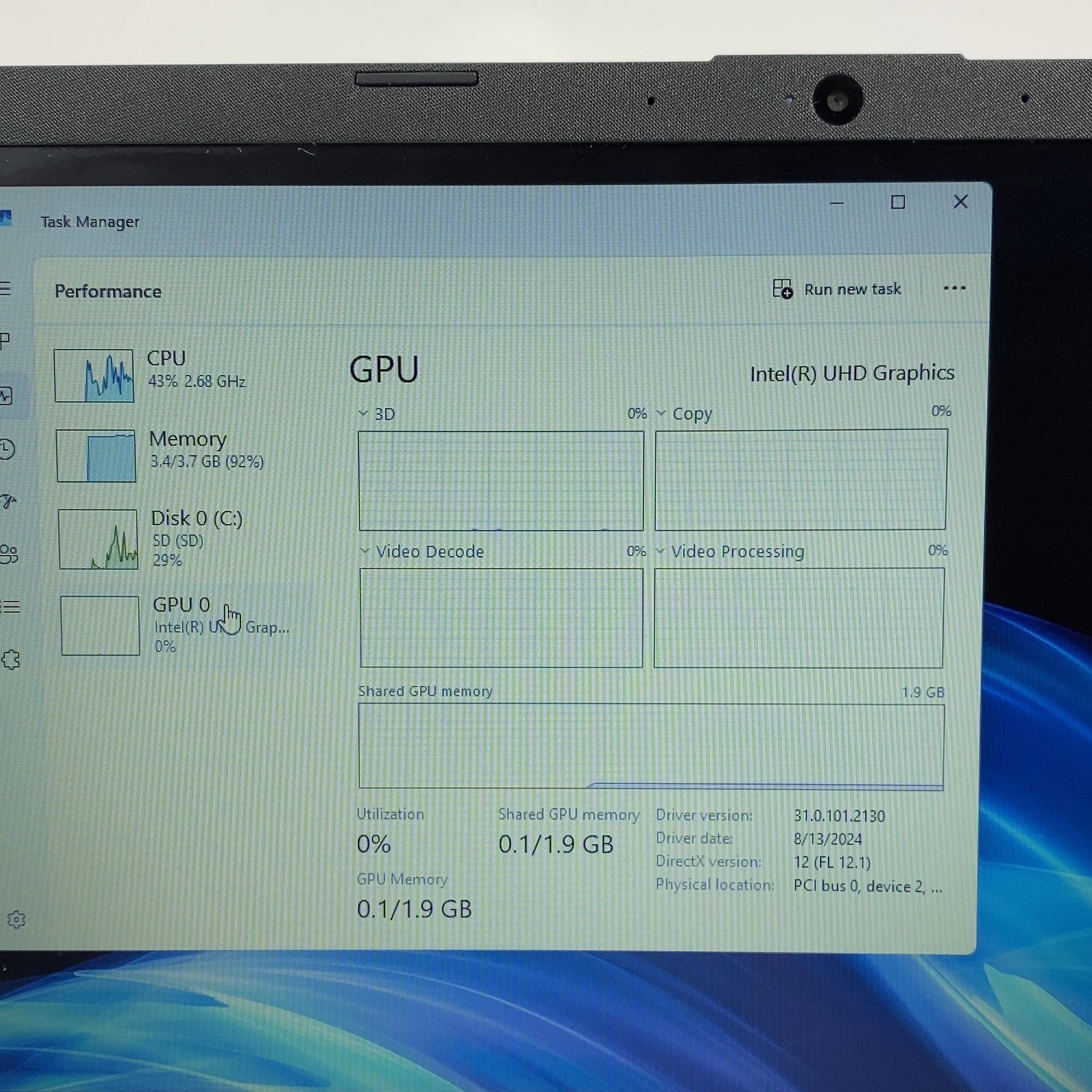Screen dimensions: 1092x1092
Task: Click the driver date 8/13/2024
Action: (828, 839)
